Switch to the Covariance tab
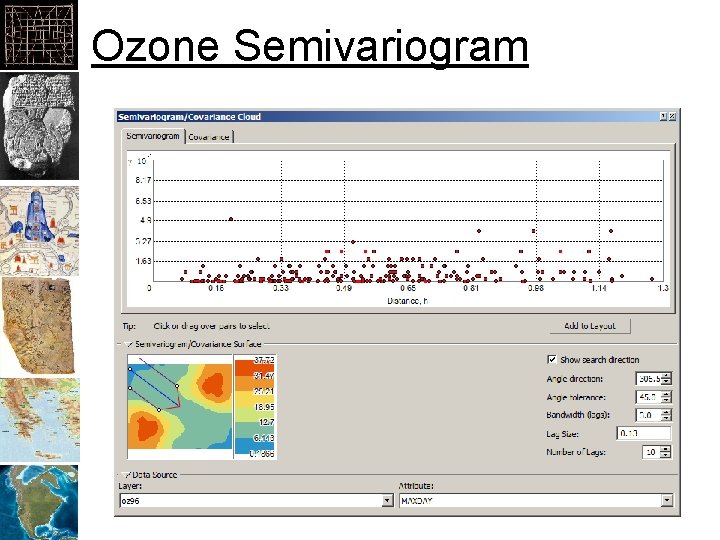The height and width of the screenshot is (540, 720). click(209, 137)
